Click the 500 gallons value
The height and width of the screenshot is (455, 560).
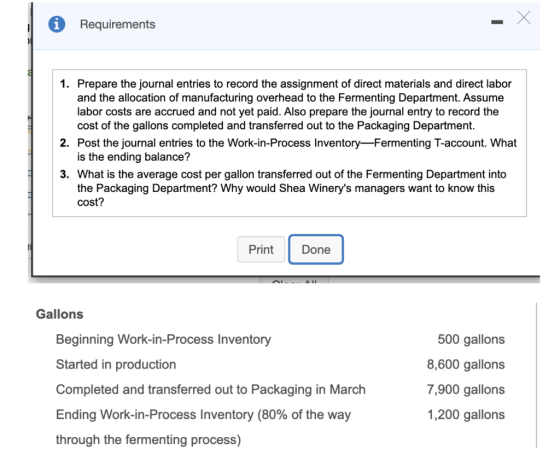[471, 339]
